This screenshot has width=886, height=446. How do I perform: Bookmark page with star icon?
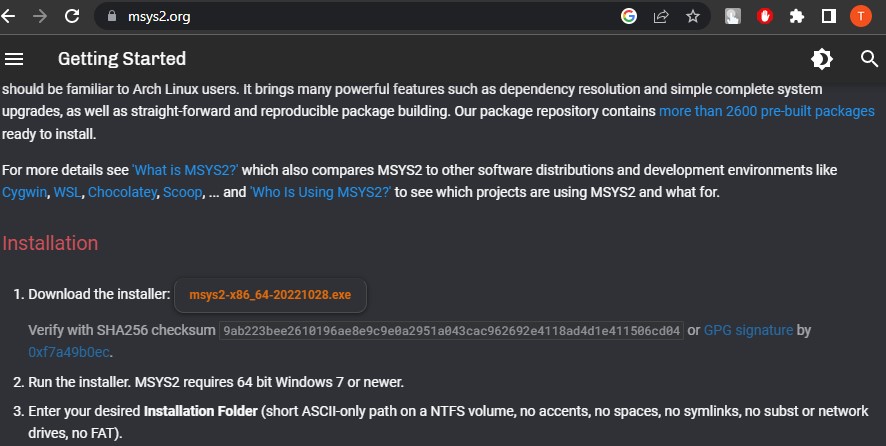693,16
